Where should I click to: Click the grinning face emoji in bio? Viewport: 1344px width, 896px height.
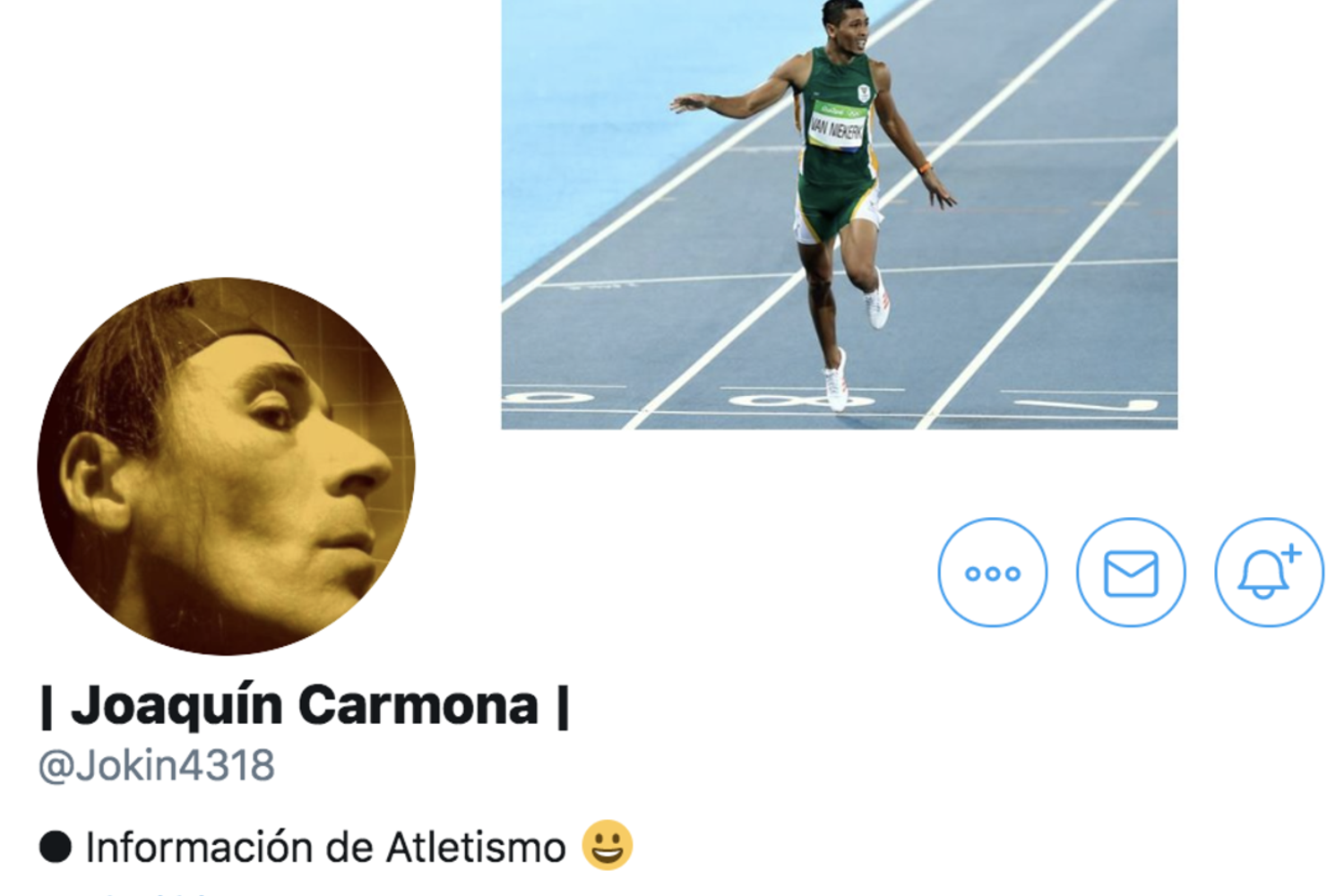(607, 845)
